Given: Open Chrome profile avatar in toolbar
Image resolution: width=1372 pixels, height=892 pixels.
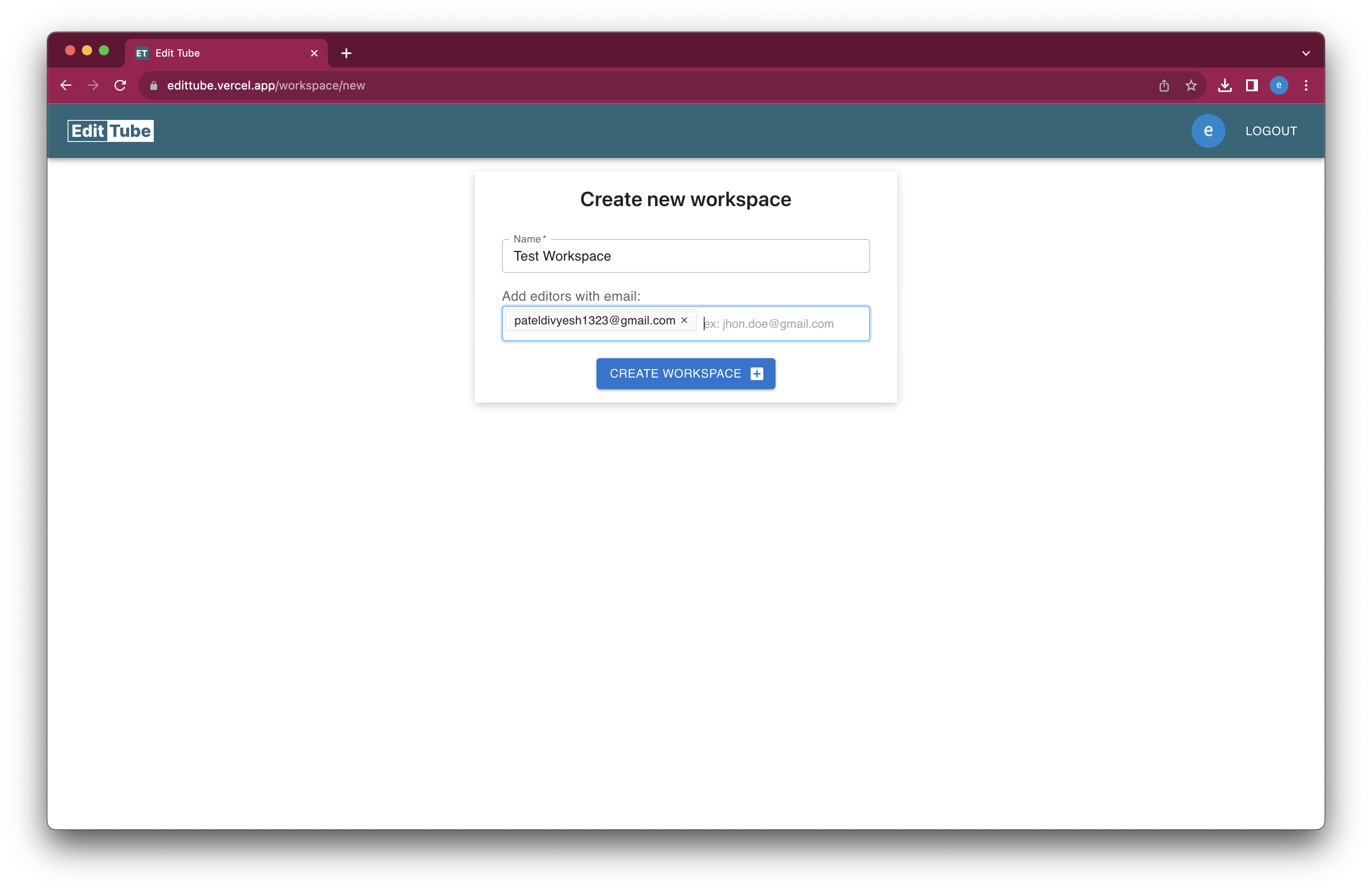Looking at the screenshot, I should (x=1279, y=85).
